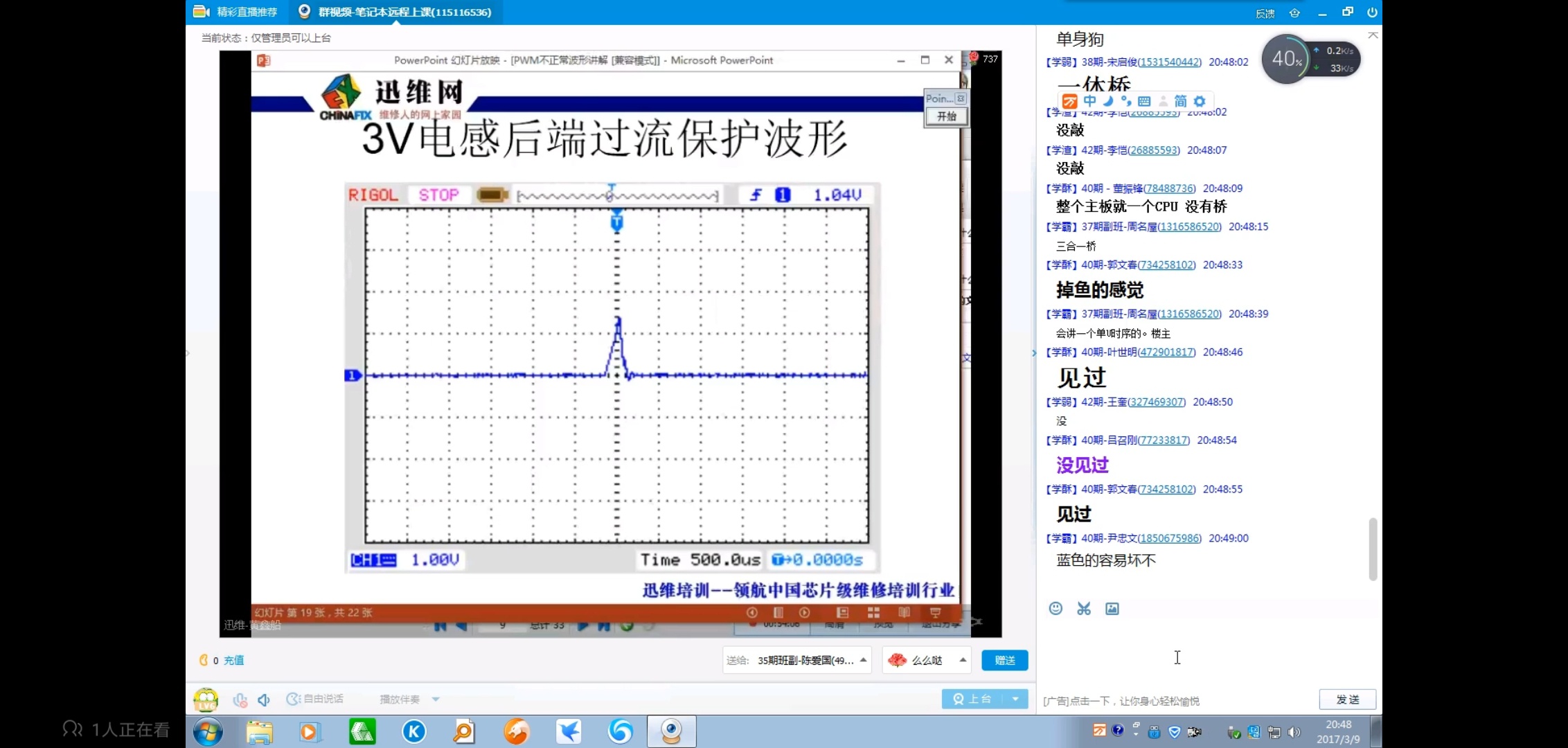Expand the 送给 recipient dropdown
Image resolution: width=1568 pixels, height=748 pixels.
click(x=863, y=660)
